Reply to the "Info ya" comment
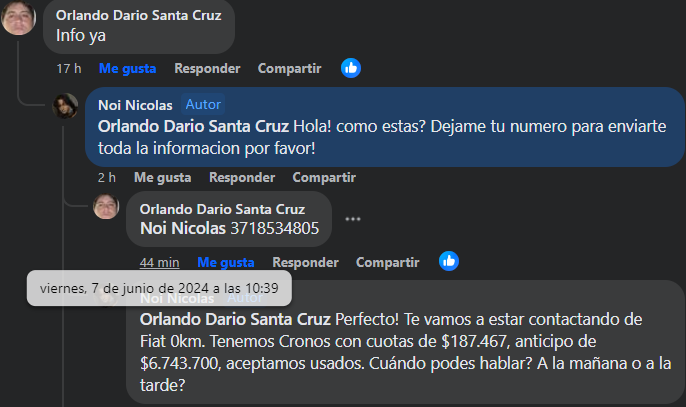The image size is (686, 407). 207,68
